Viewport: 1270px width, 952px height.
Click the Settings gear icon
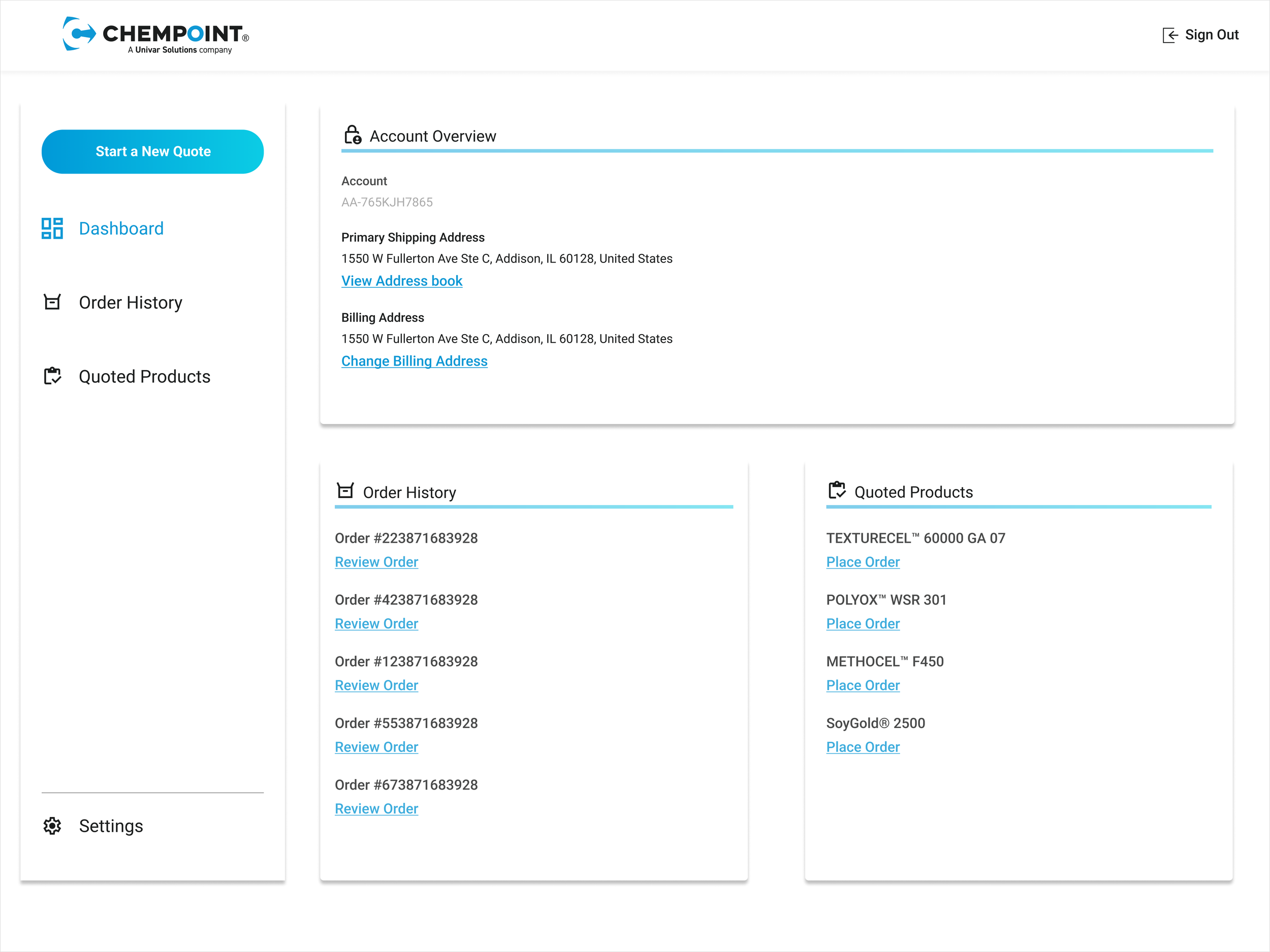coord(52,826)
